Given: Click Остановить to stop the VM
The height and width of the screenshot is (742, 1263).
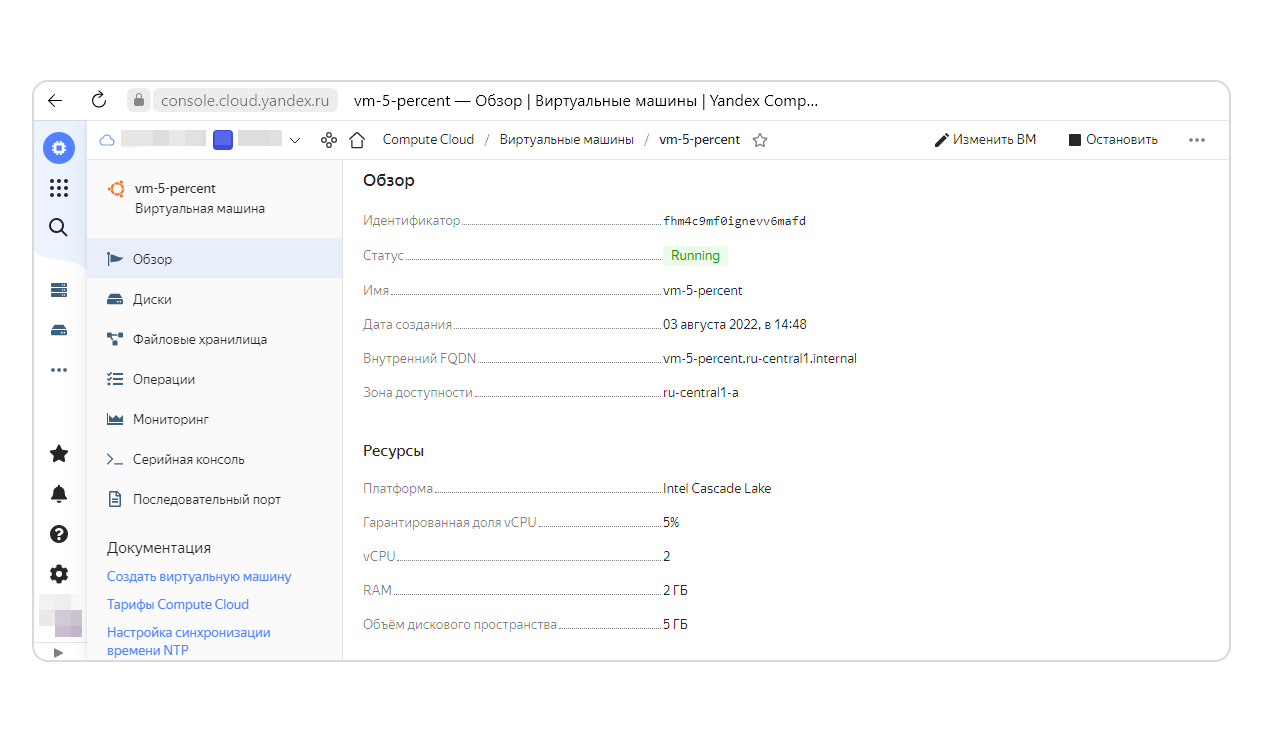Looking at the screenshot, I should coord(1113,140).
